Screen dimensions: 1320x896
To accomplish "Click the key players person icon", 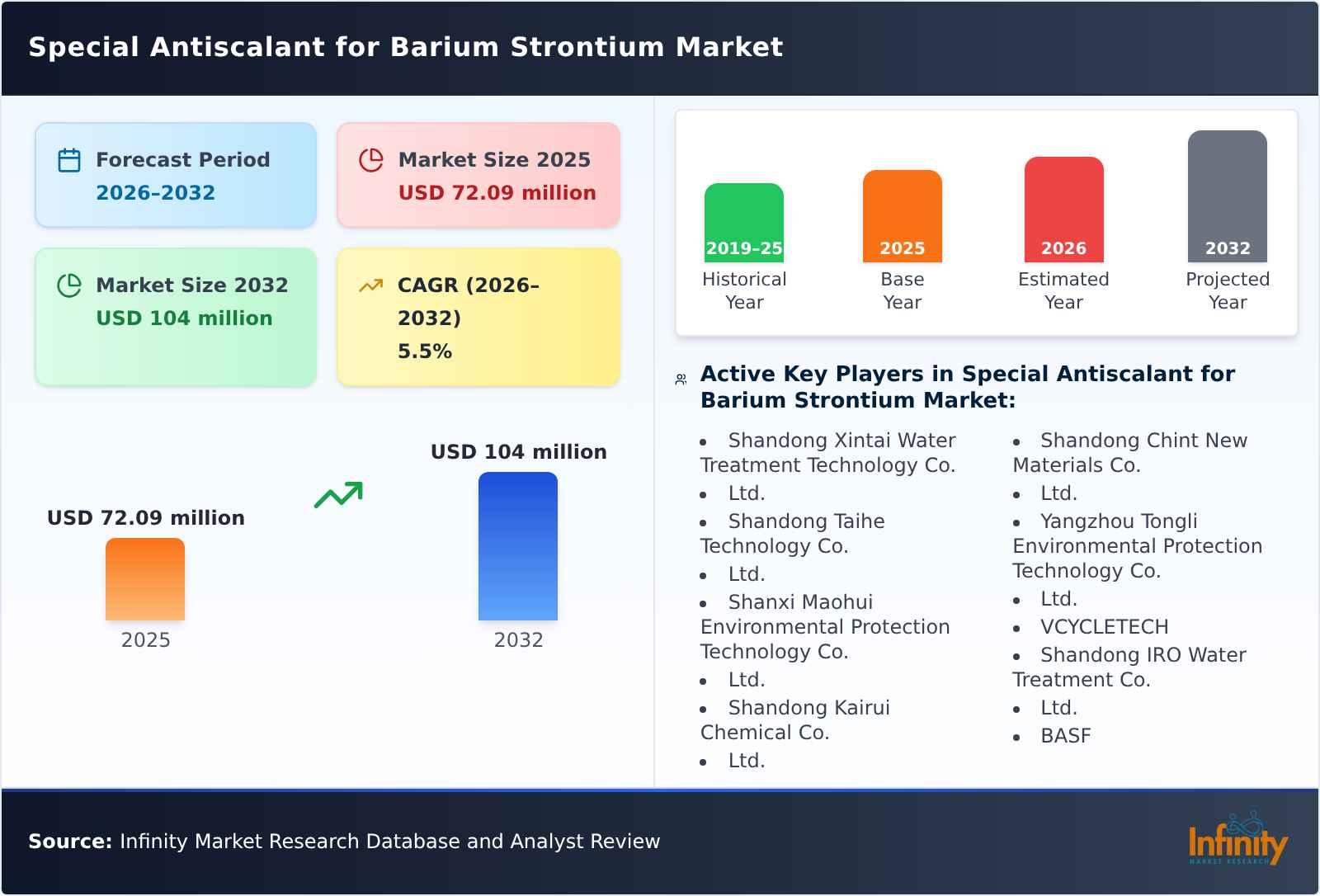I will pos(679,378).
